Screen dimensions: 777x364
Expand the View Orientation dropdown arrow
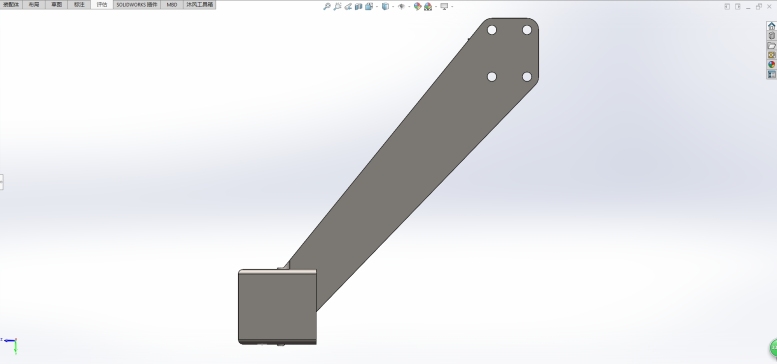pos(377,6)
